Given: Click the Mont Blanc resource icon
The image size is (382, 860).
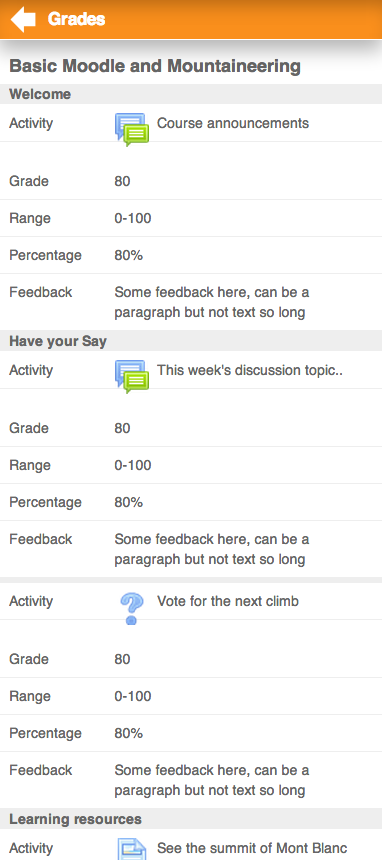Looking at the screenshot, I should click(x=132, y=849).
